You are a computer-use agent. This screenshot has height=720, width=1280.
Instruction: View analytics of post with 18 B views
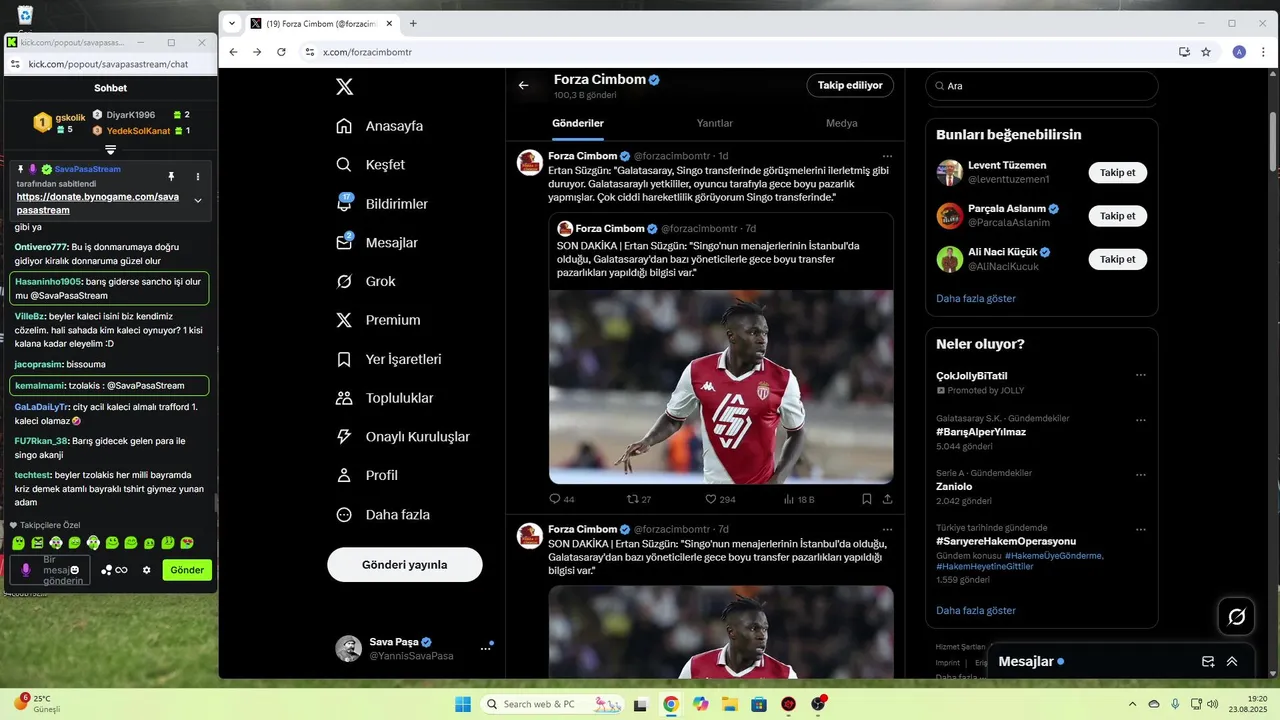(x=799, y=499)
